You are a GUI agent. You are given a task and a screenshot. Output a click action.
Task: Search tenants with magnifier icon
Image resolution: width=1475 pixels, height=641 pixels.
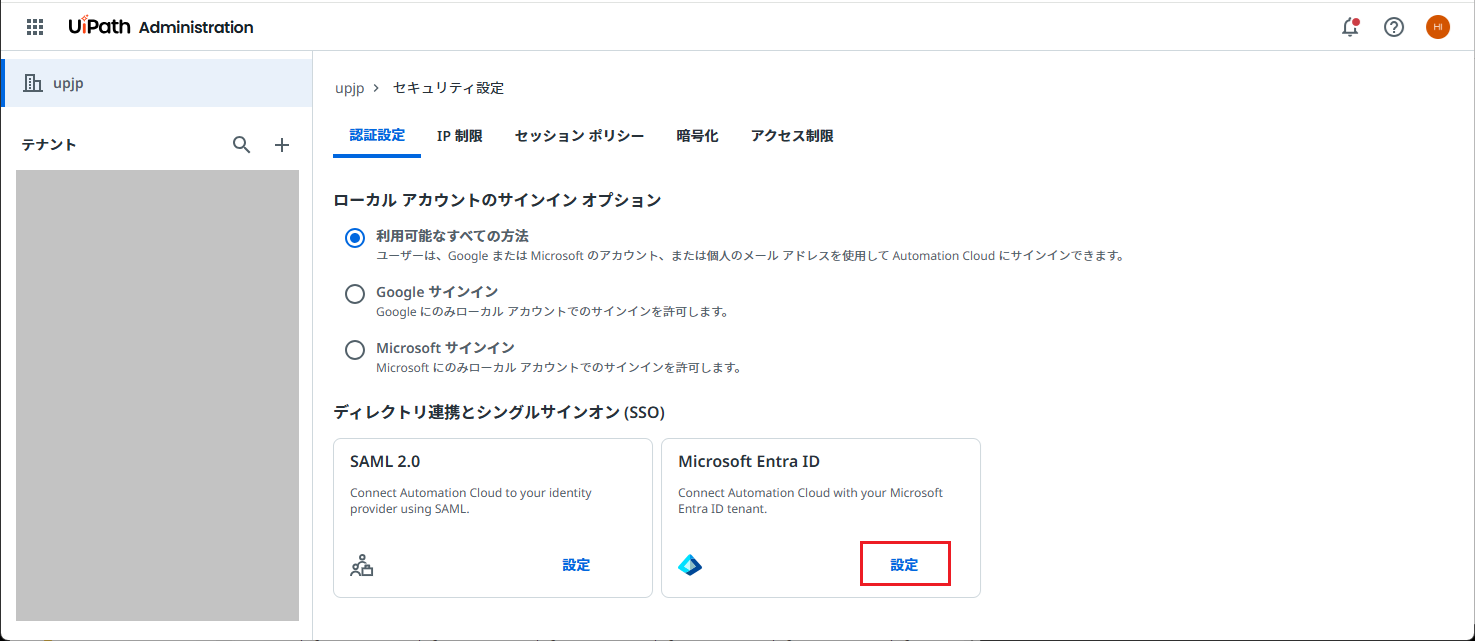(x=241, y=145)
